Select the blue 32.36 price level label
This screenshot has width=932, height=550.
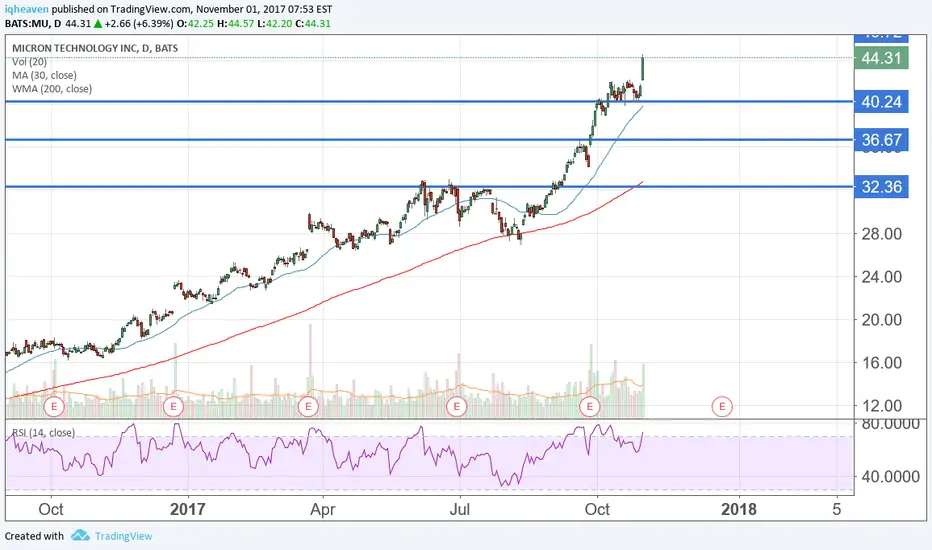[x=881, y=187]
